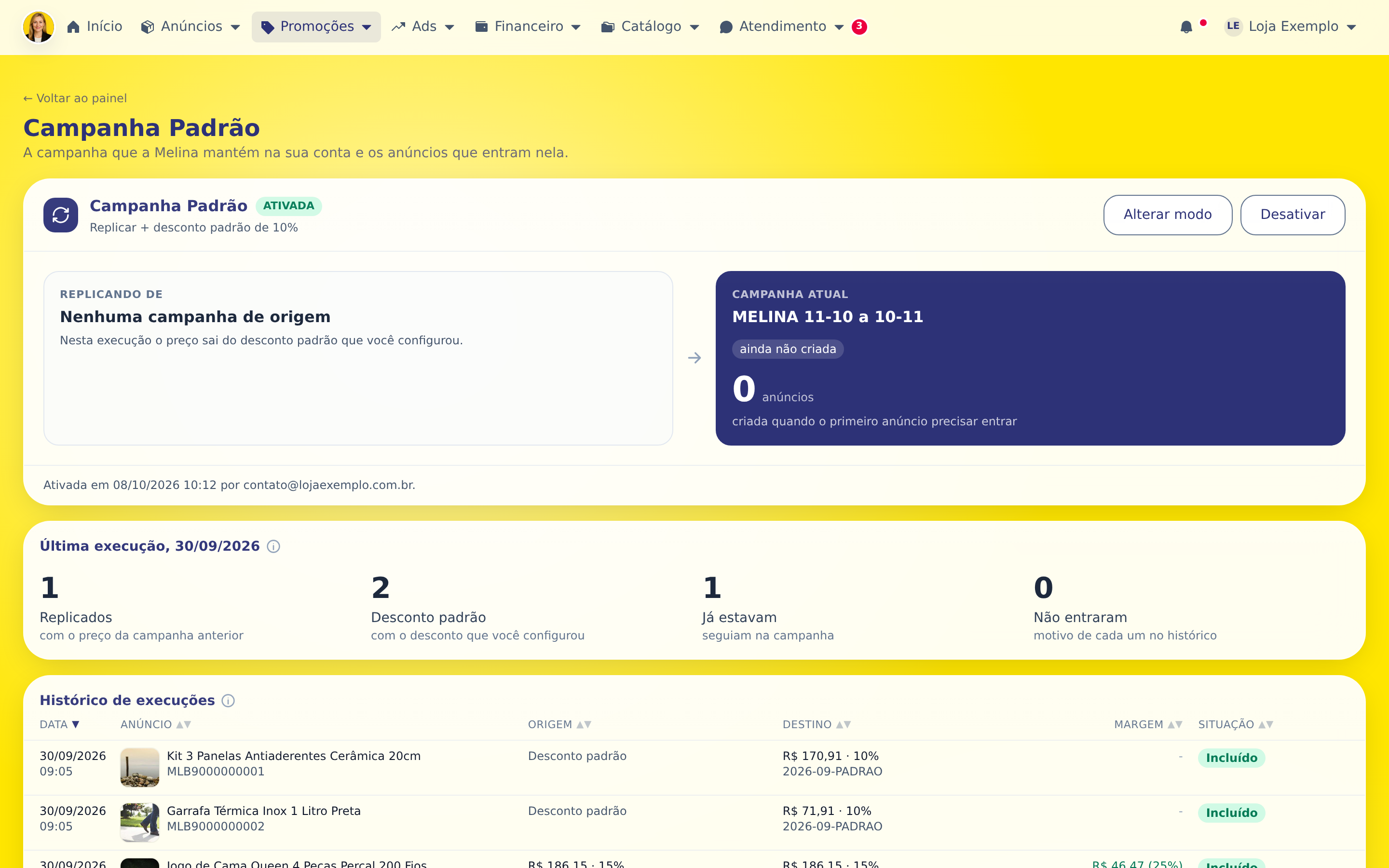
Task: Open notifications bell
Action: coord(1186,27)
